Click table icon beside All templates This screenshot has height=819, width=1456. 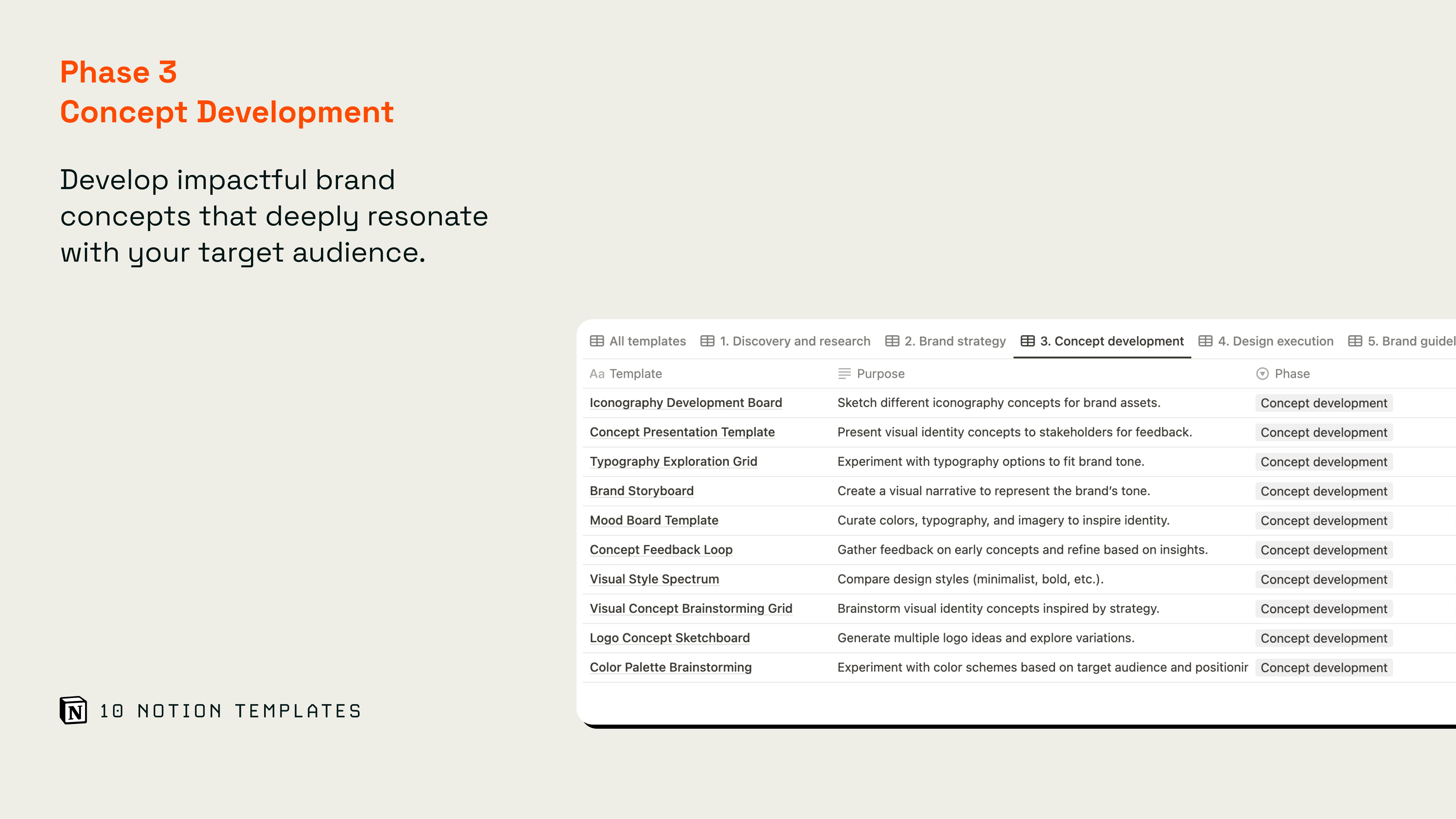pos(596,341)
